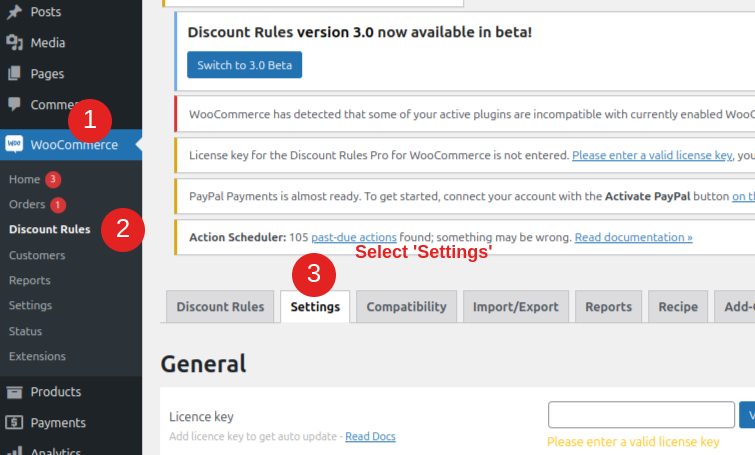The image size is (755, 455).
Task: Open Discount Rules submenu item
Action: (50, 229)
